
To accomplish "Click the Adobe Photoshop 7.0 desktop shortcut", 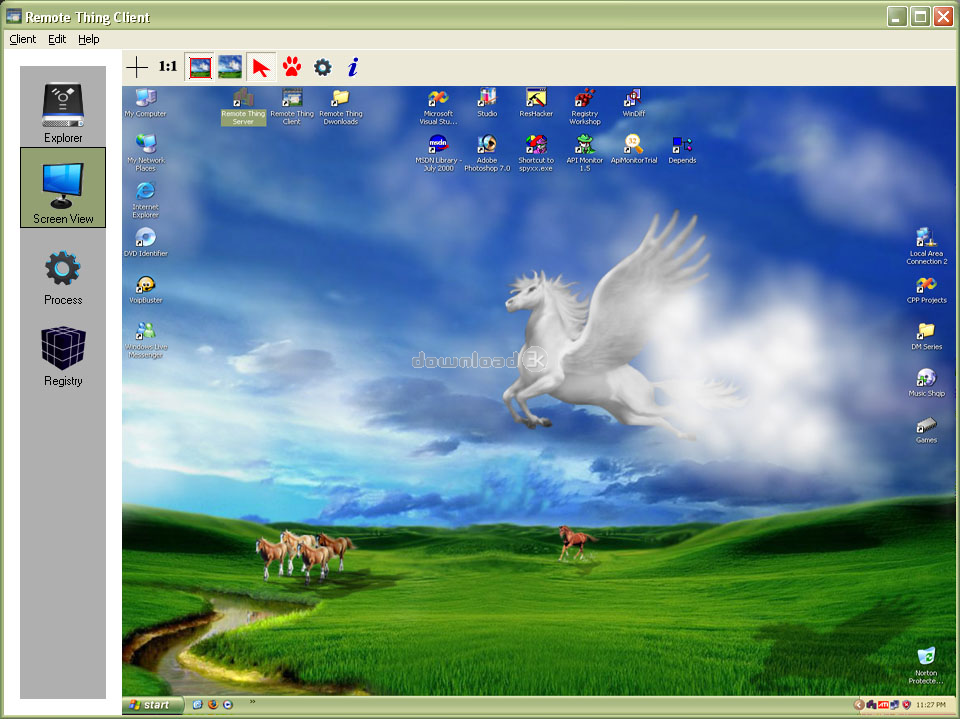I will pyautogui.click(x=487, y=153).
